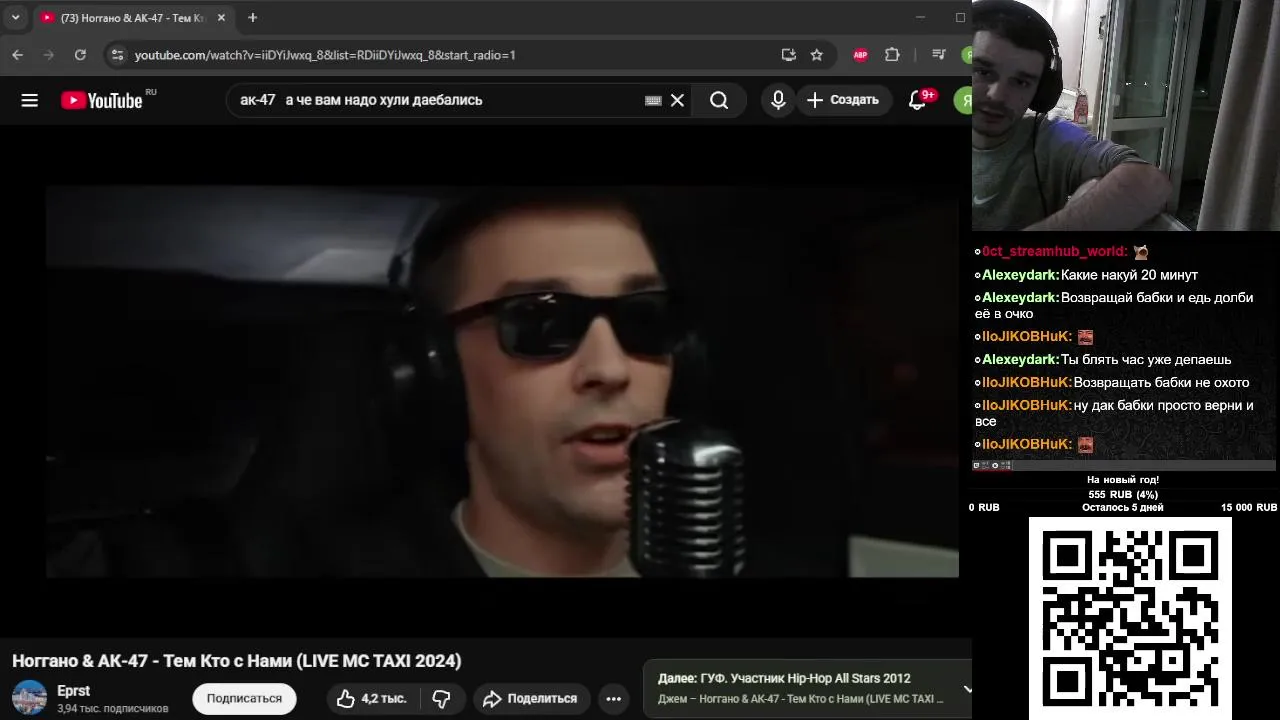Open the Eprst channel name link

point(73,691)
